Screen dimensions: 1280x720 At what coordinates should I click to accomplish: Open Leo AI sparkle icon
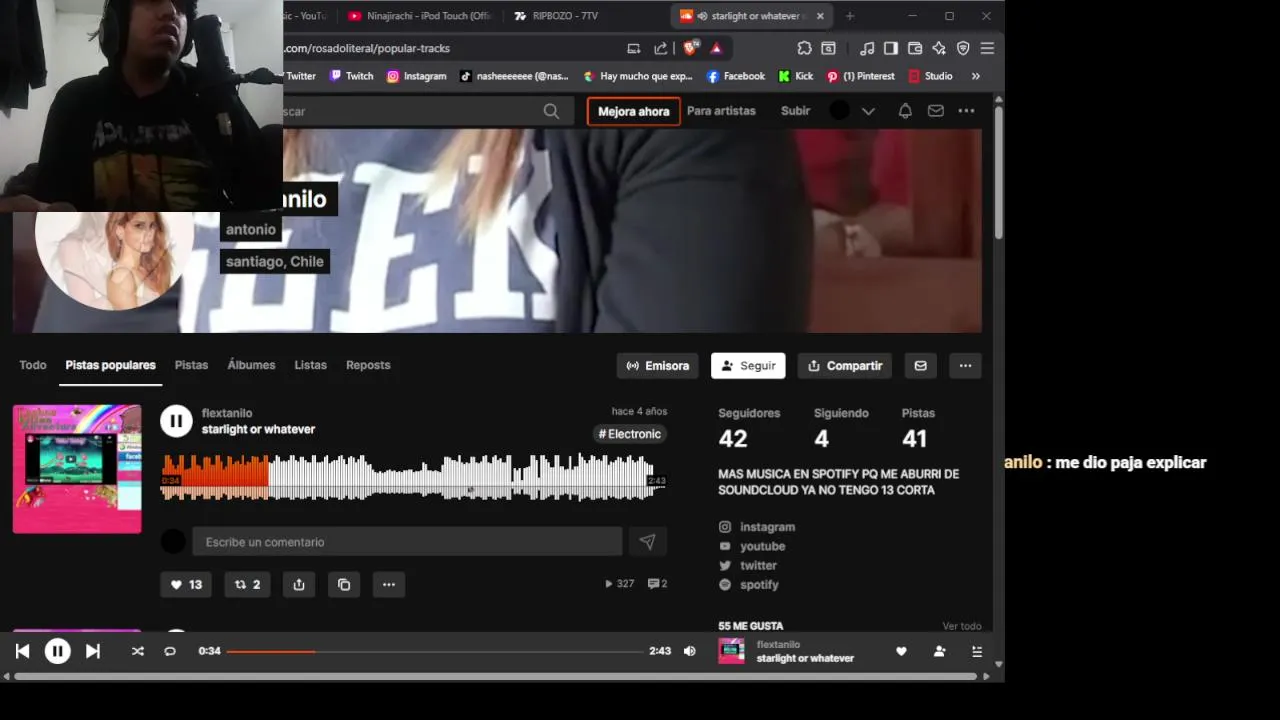pos(939,48)
